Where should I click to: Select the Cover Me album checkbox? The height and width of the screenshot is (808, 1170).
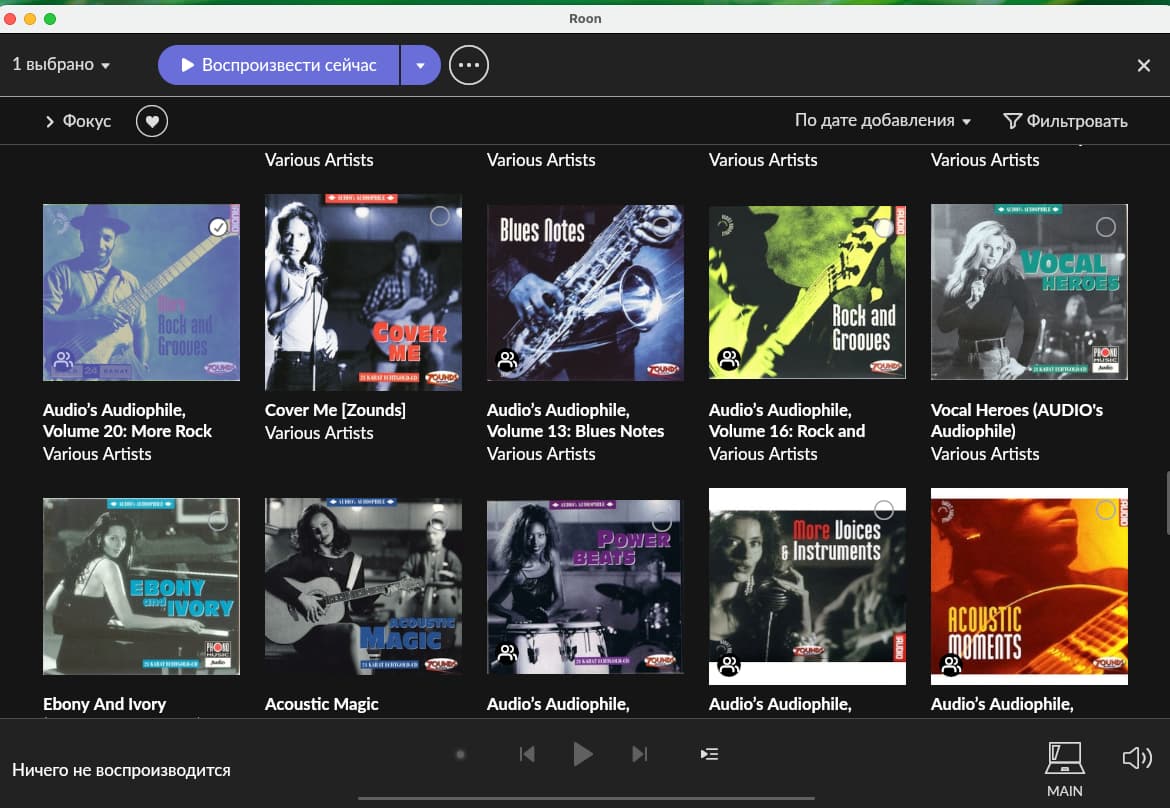coord(440,216)
